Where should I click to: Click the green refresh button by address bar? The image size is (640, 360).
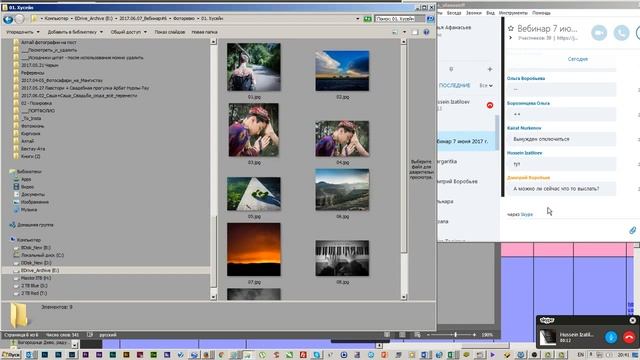pos(367,19)
